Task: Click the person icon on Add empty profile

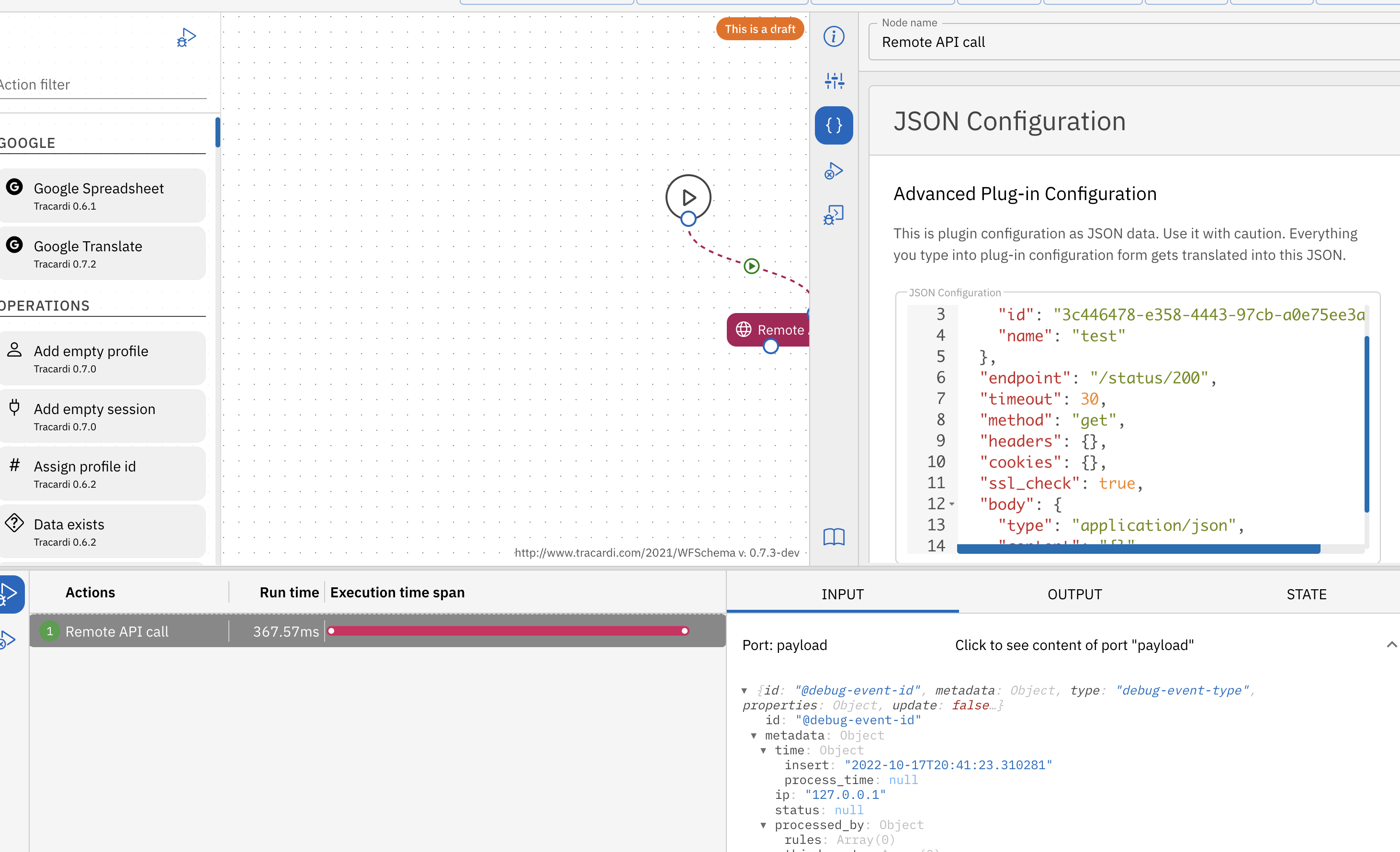Action: point(15,350)
